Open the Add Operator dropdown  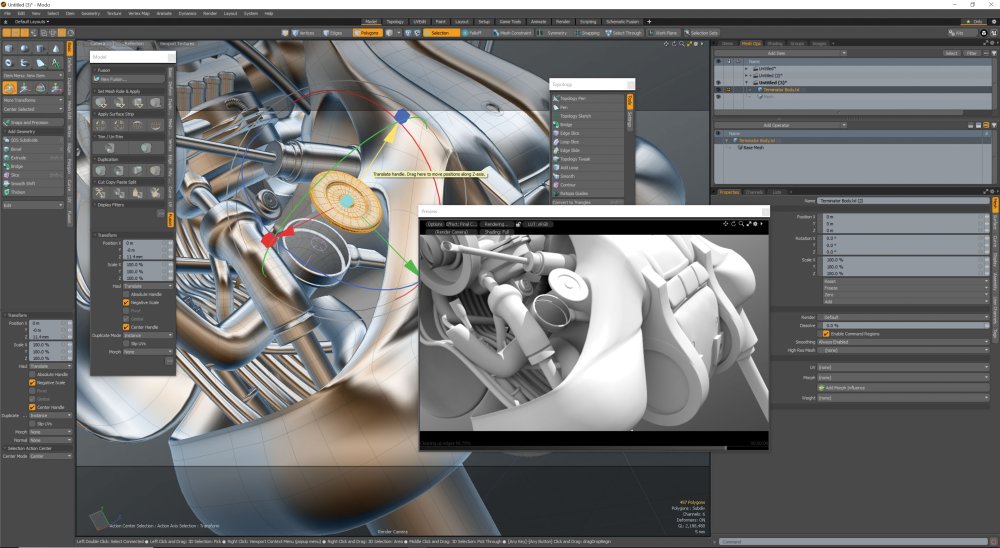click(780, 125)
